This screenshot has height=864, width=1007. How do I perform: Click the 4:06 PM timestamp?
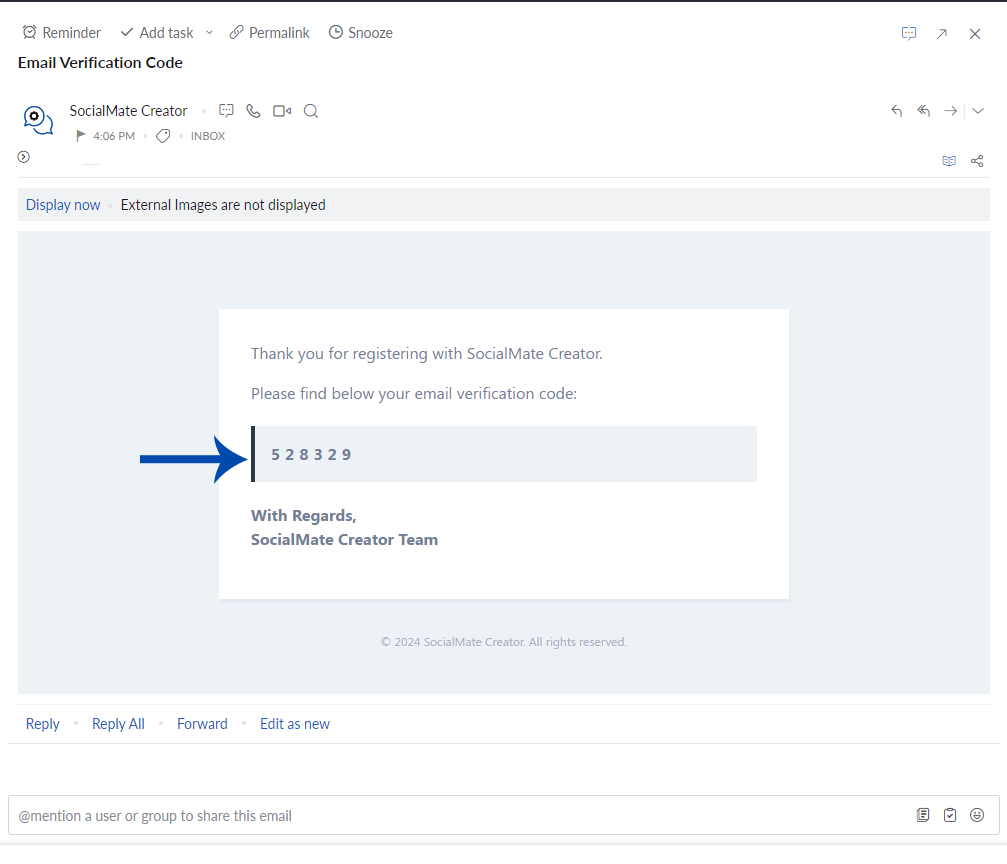(x=114, y=136)
